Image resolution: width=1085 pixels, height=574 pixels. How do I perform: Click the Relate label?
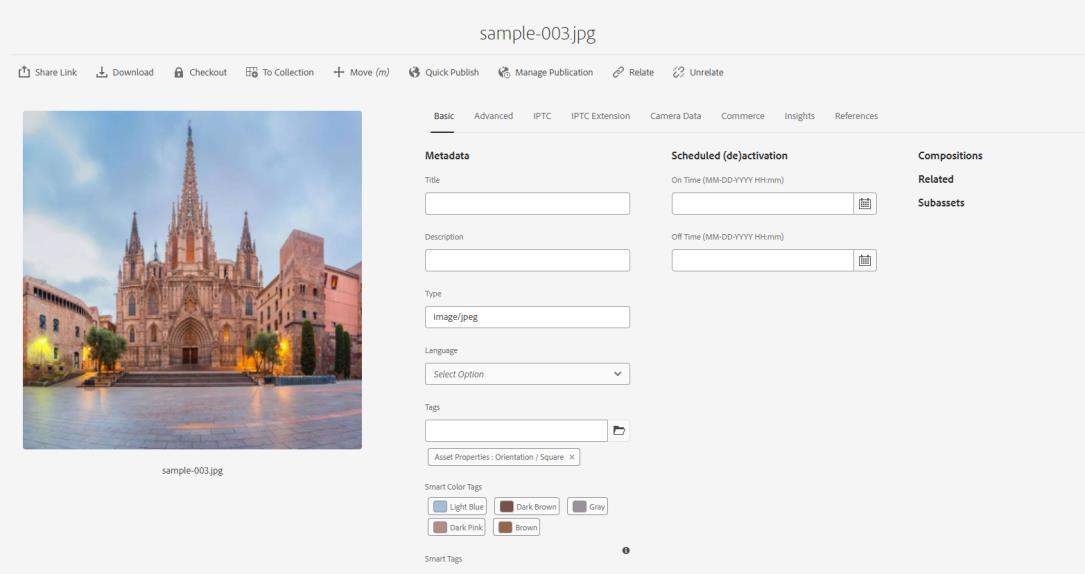(641, 72)
